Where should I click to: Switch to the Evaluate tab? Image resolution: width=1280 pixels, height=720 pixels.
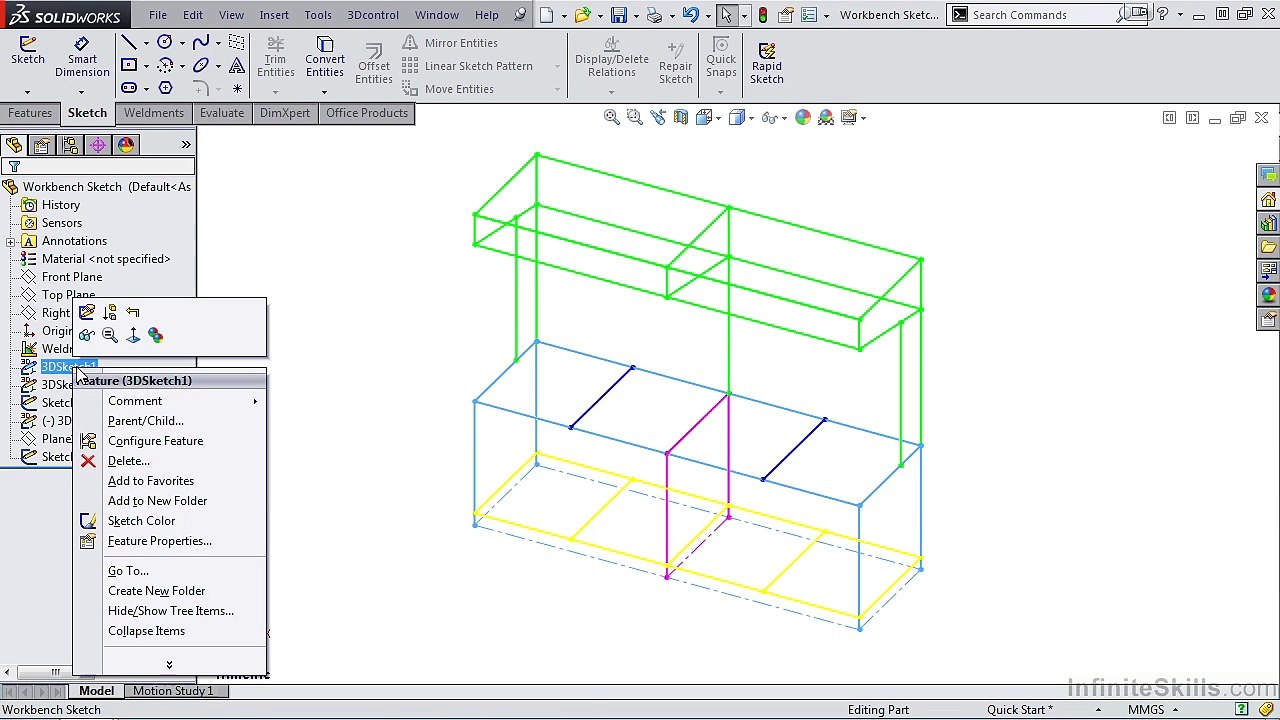coord(222,113)
